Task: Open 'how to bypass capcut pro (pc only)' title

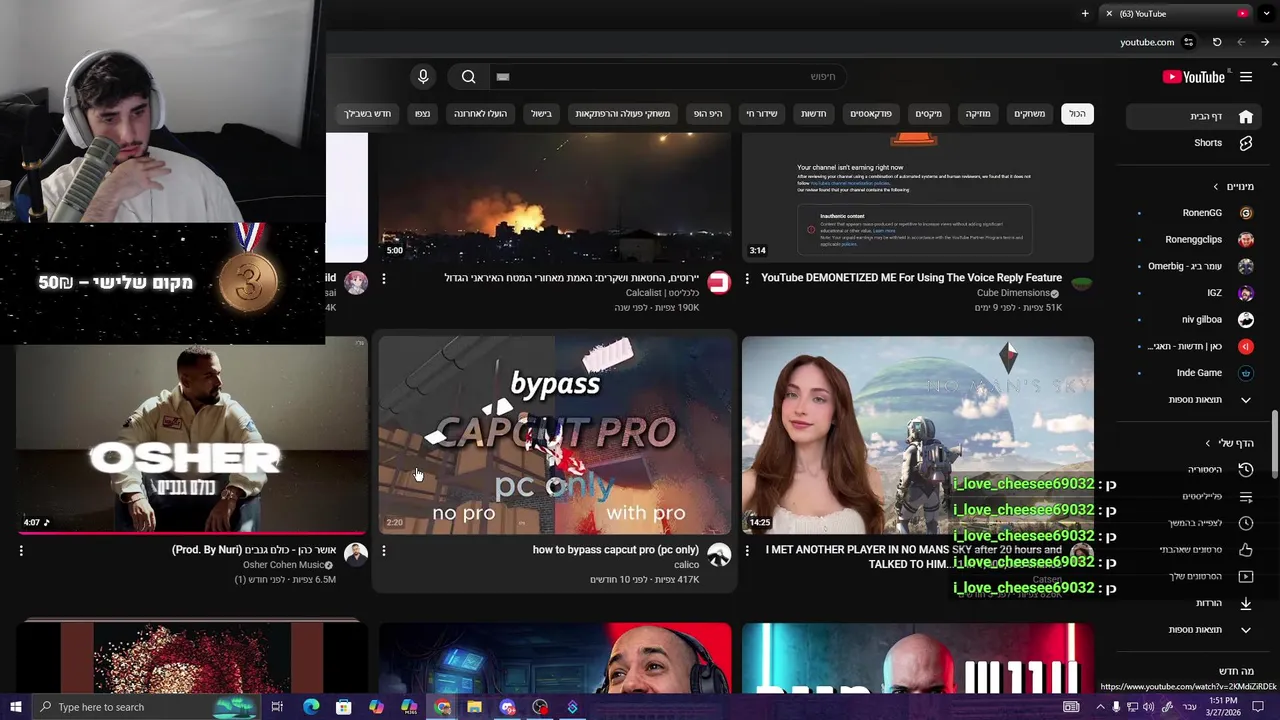Action: pyautogui.click(x=616, y=550)
